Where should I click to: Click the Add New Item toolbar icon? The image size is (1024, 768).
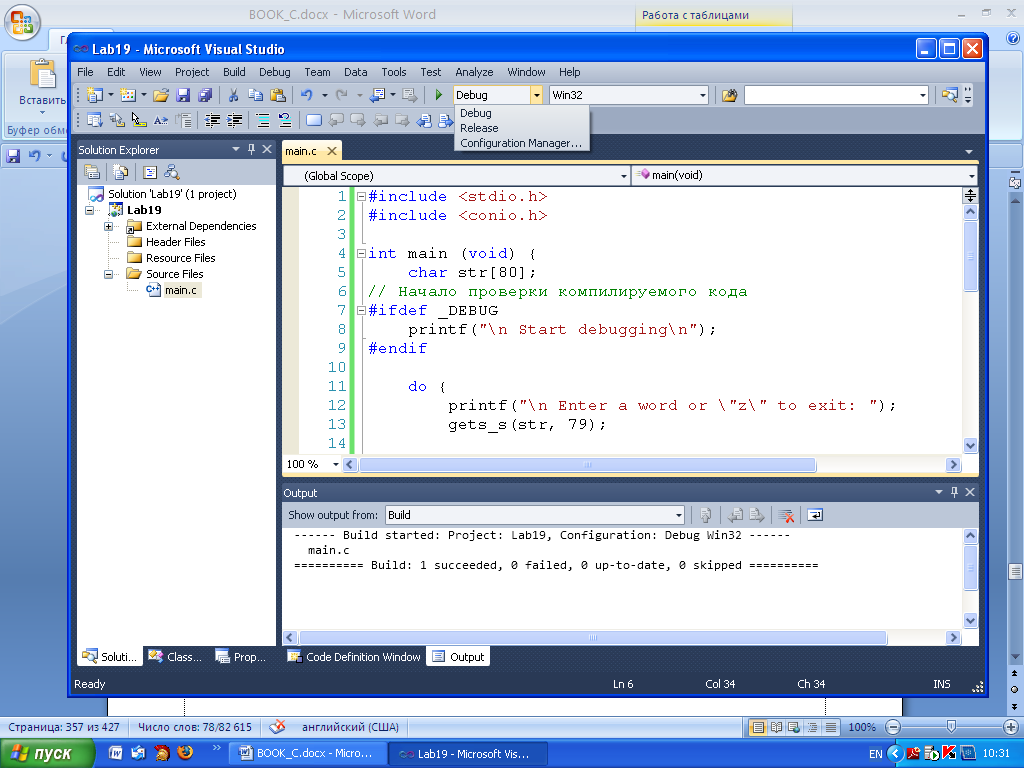(x=128, y=95)
